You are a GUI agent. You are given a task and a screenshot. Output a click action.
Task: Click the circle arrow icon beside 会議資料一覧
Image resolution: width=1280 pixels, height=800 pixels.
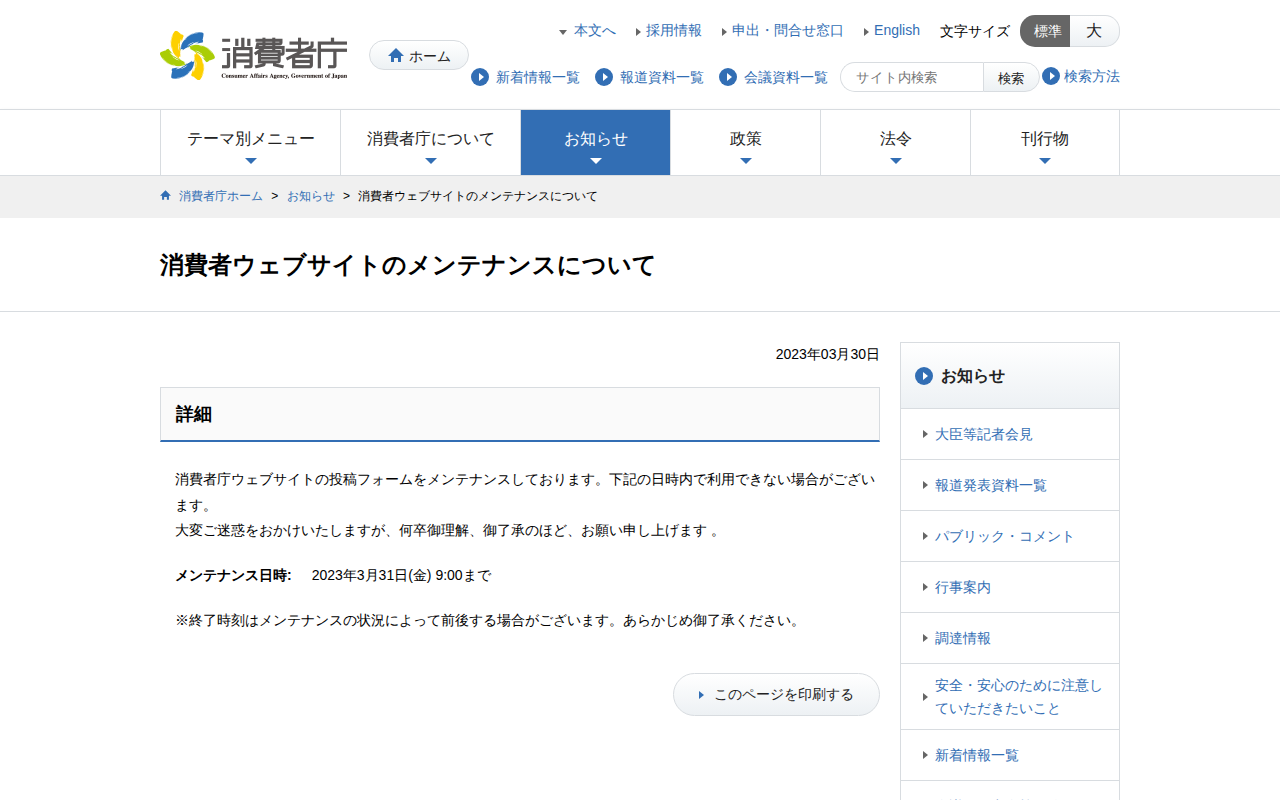point(728,77)
